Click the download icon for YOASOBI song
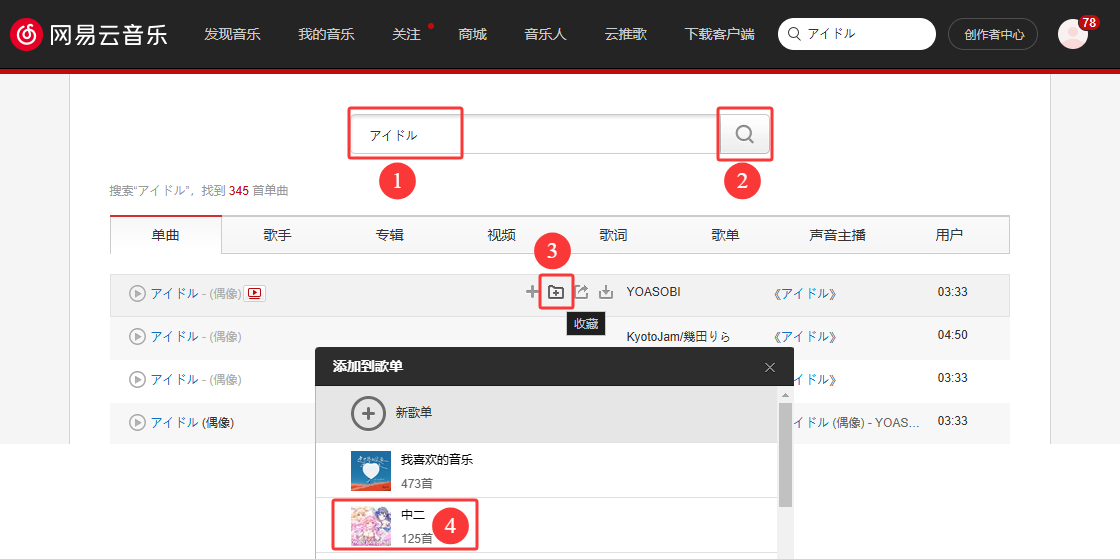Image resolution: width=1120 pixels, height=559 pixels. pos(606,291)
